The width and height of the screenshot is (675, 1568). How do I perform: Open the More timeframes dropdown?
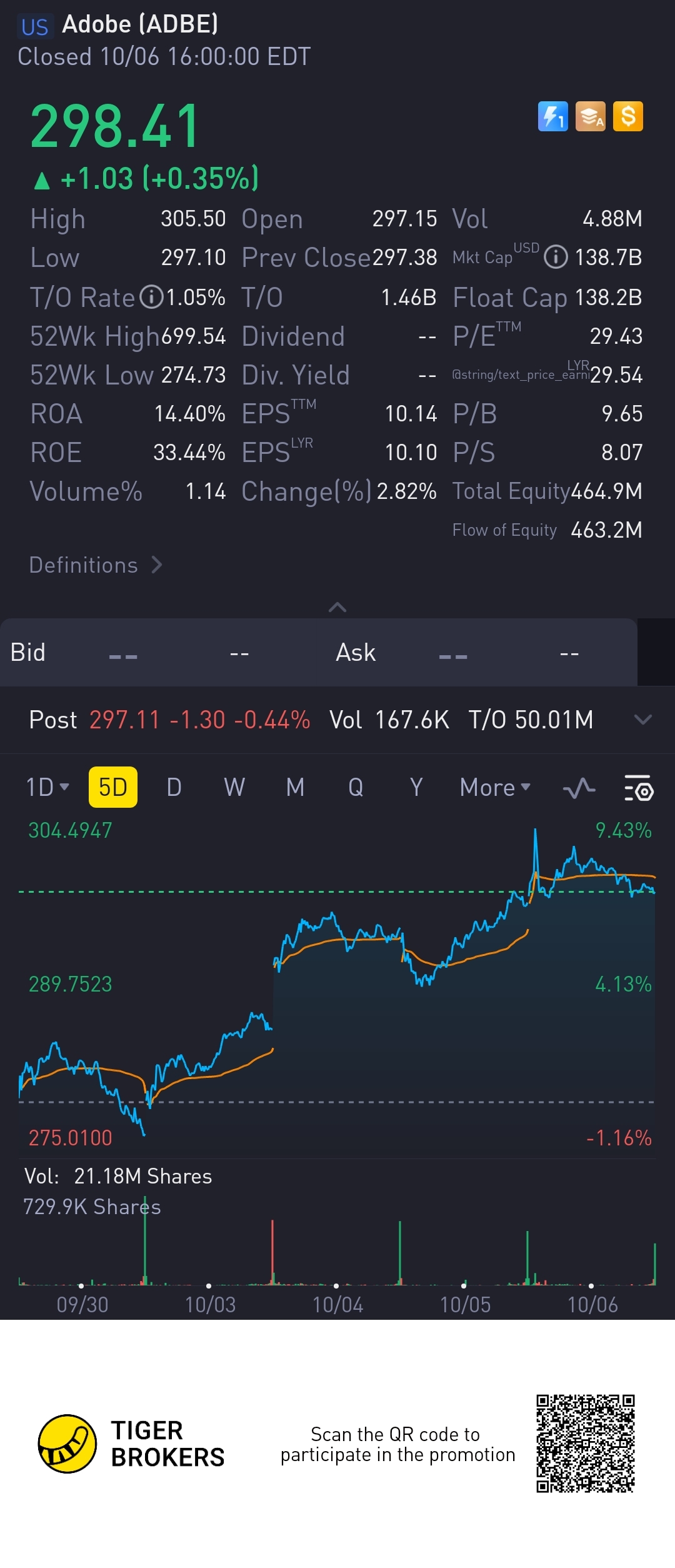coord(495,787)
